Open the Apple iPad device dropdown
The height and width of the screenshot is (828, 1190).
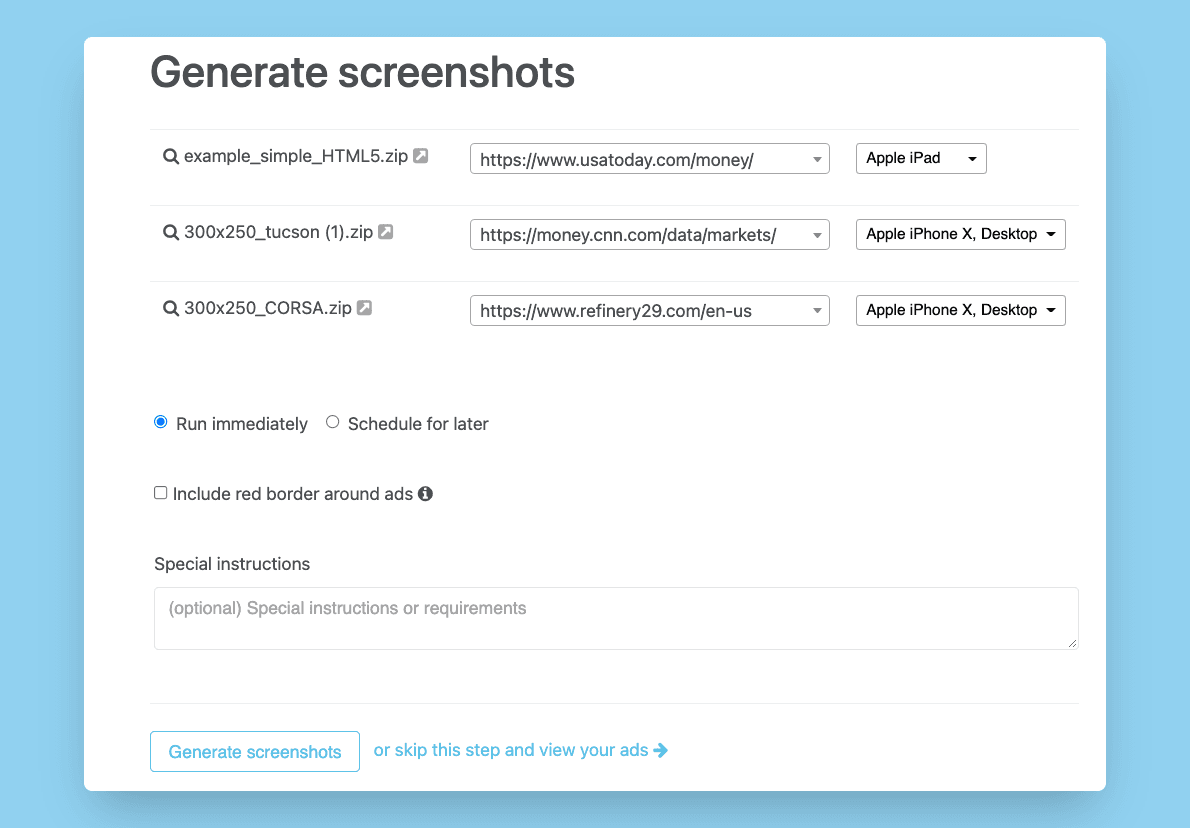click(x=921, y=159)
